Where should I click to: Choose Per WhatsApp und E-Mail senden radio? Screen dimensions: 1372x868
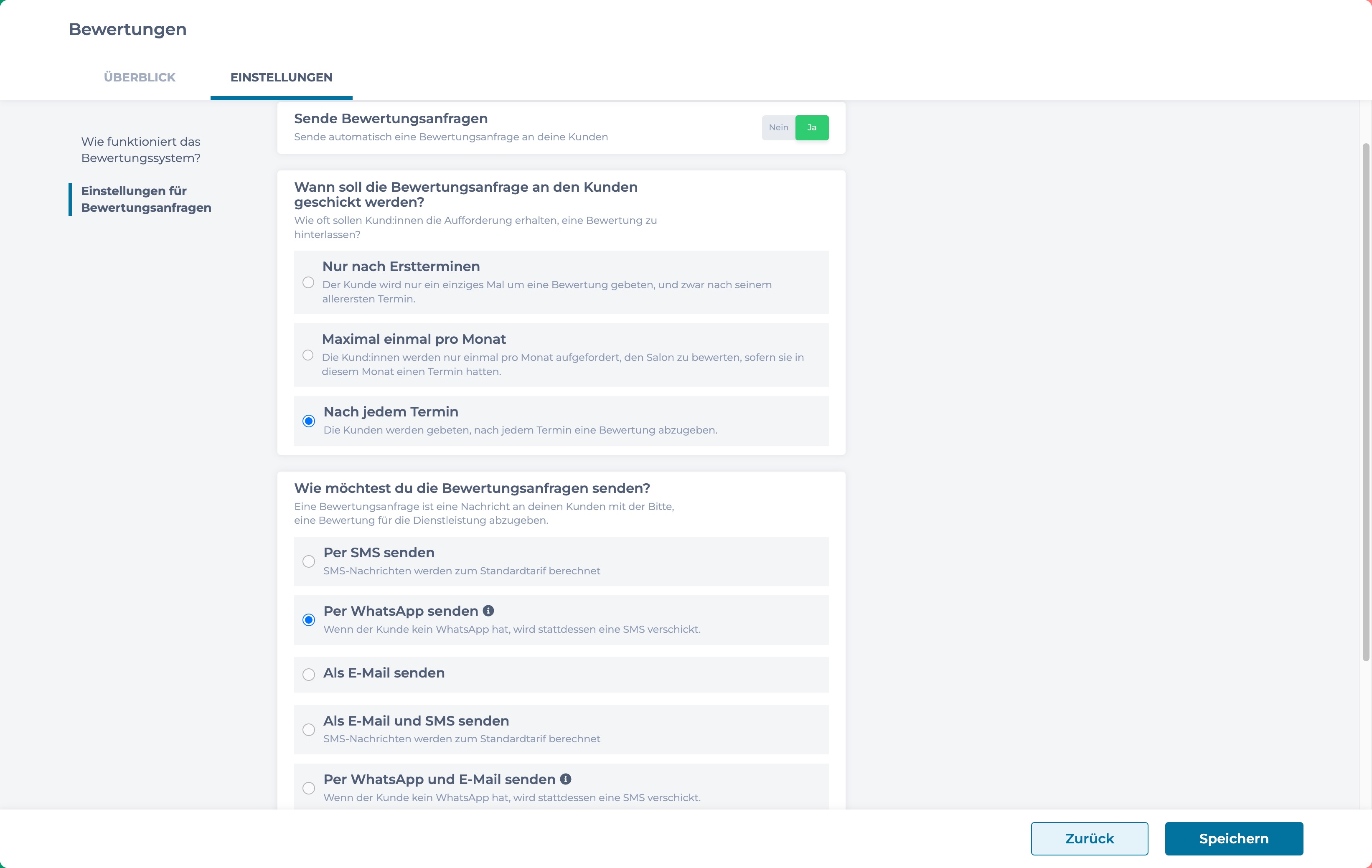click(309, 788)
